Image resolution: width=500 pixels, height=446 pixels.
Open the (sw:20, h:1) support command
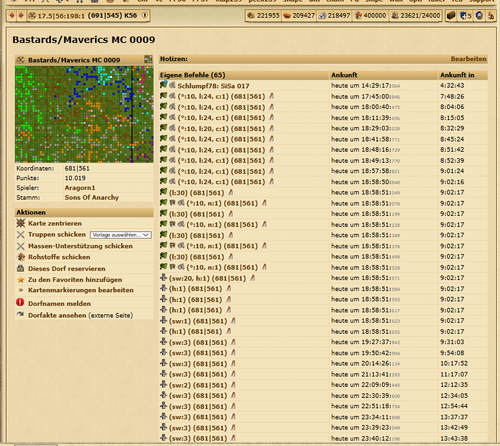(x=208, y=278)
